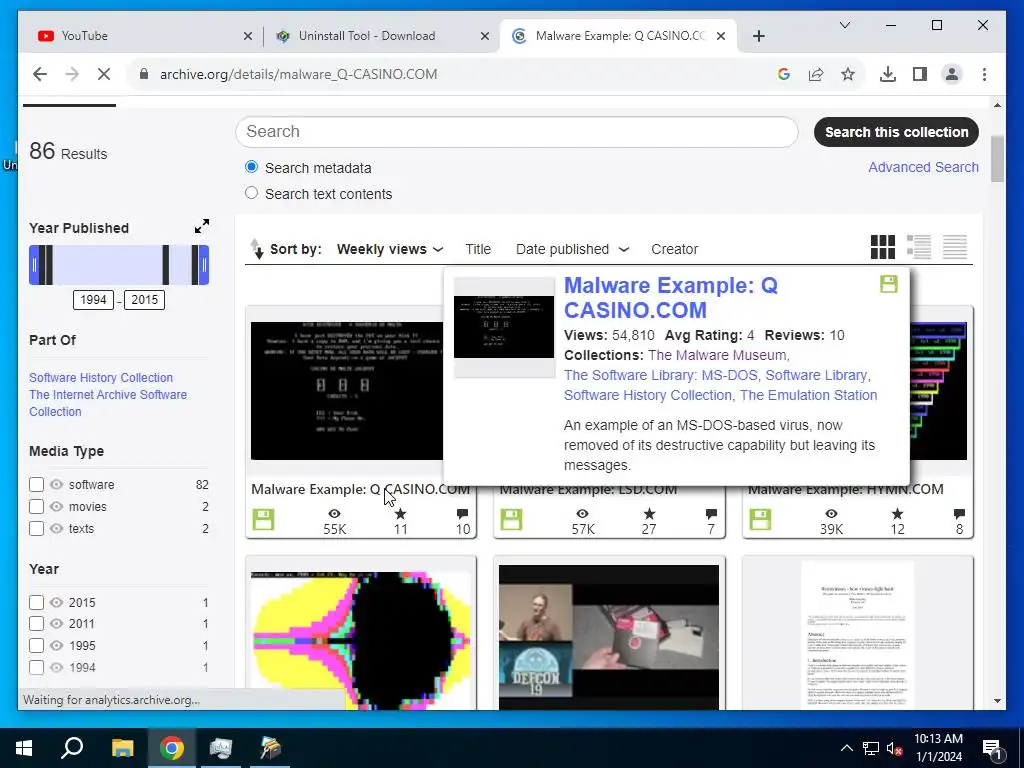1024x768 pixels.
Task: Switch to compact list view
Action: click(x=954, y=247)
